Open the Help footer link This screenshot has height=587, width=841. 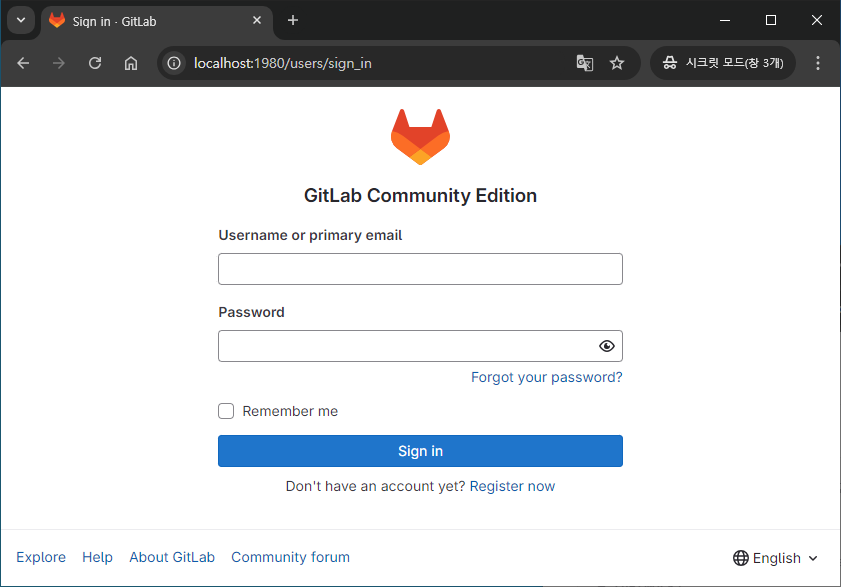97,557
